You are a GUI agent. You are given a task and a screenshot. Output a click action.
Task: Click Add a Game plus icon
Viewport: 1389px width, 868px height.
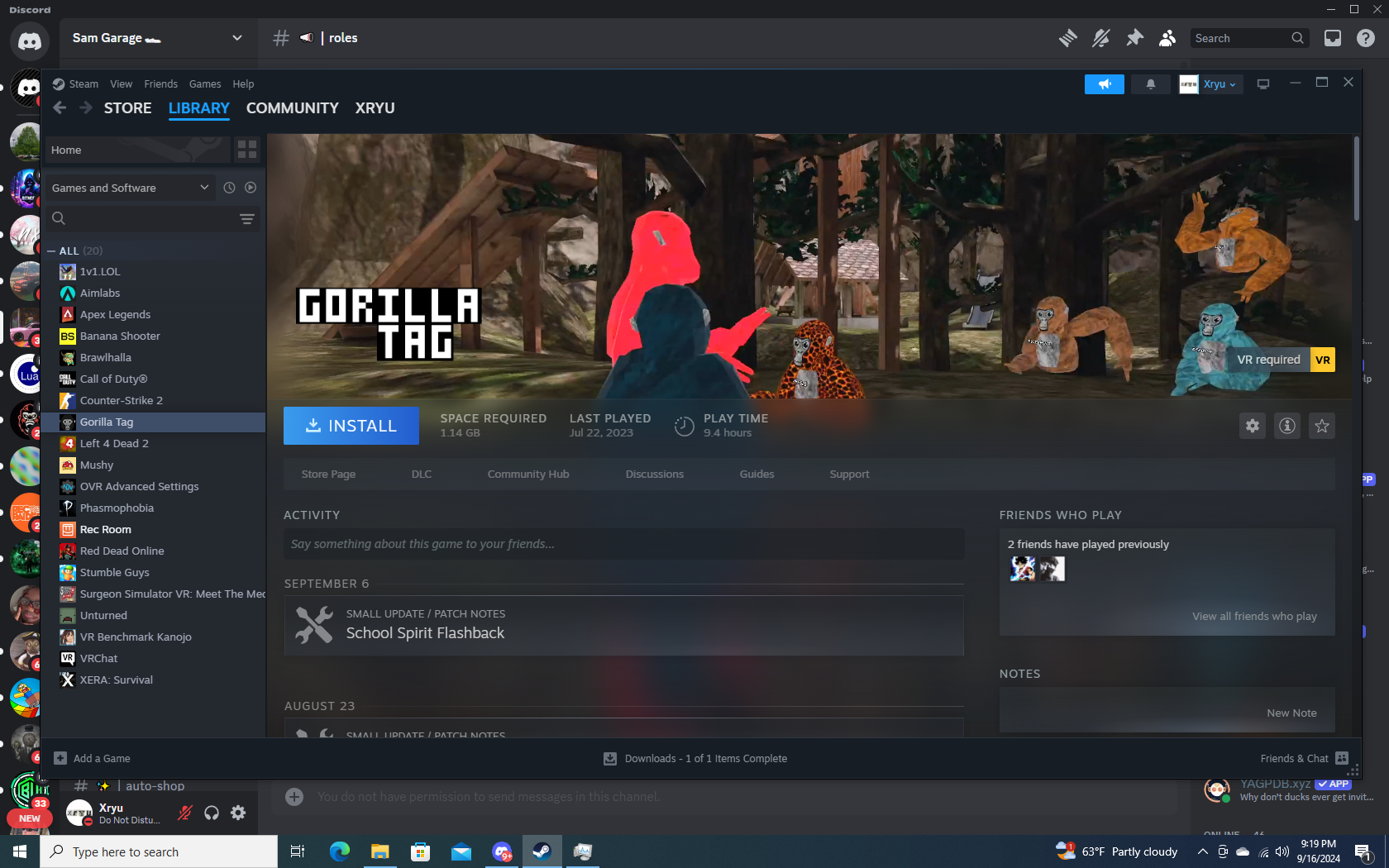60,758
